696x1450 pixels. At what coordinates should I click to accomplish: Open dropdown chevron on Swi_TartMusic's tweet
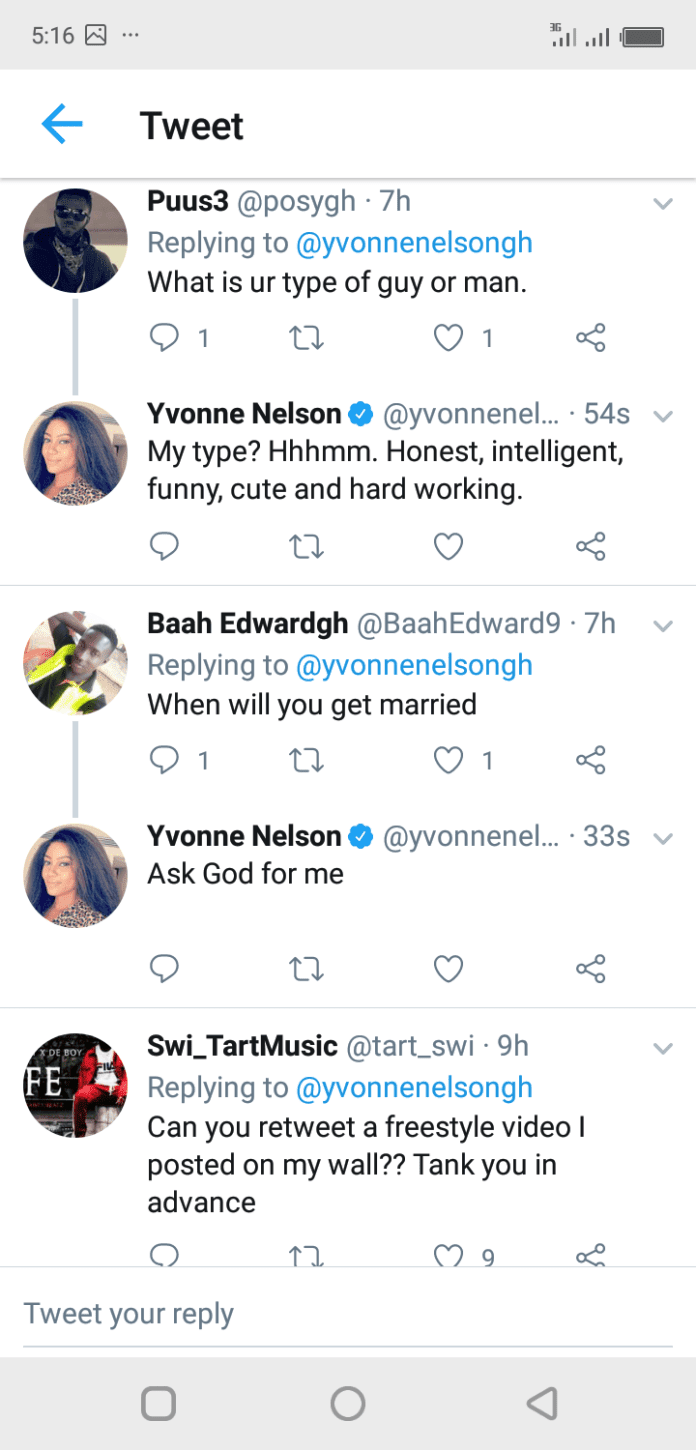coord(662,1048)
